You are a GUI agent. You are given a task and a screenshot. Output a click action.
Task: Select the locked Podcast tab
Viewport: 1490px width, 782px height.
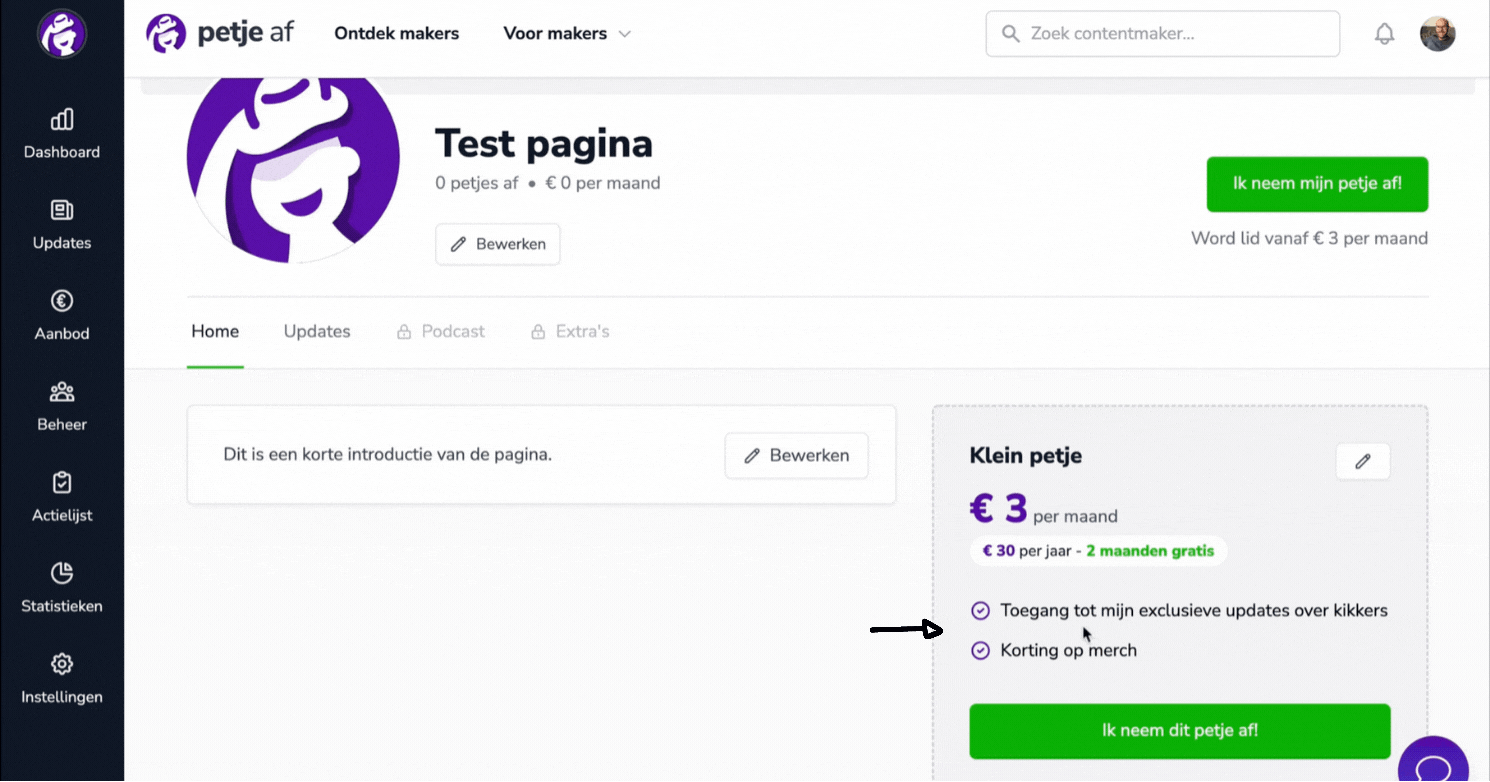click(x=441, y=331)
